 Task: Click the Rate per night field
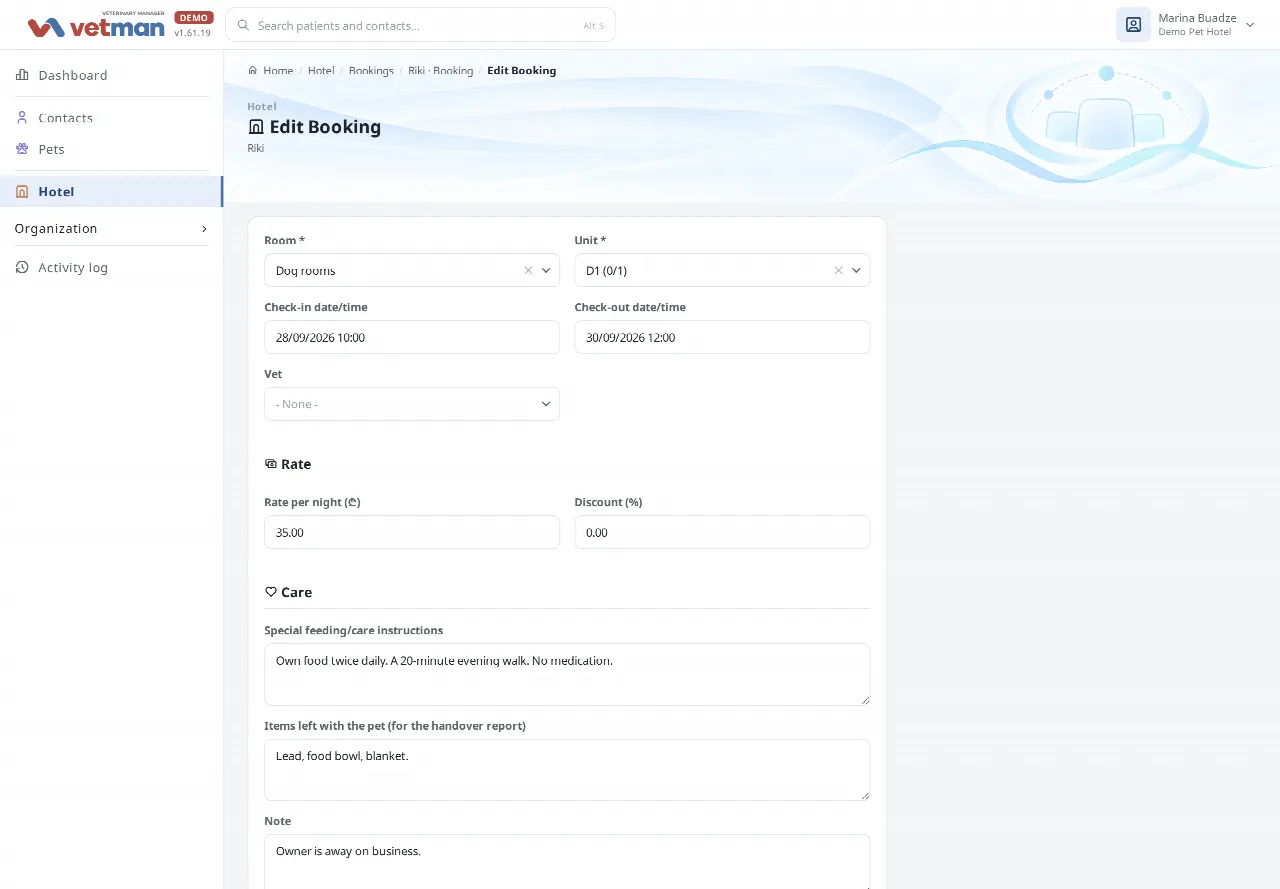(412, 532)
